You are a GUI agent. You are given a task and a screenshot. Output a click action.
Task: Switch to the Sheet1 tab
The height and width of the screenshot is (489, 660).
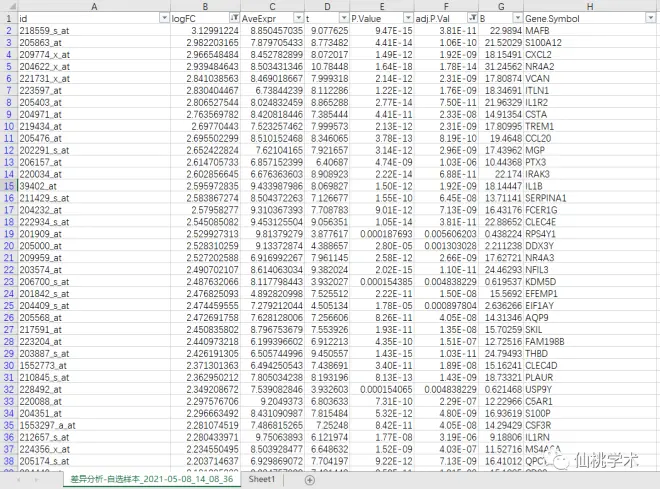[x=261, y=479]
